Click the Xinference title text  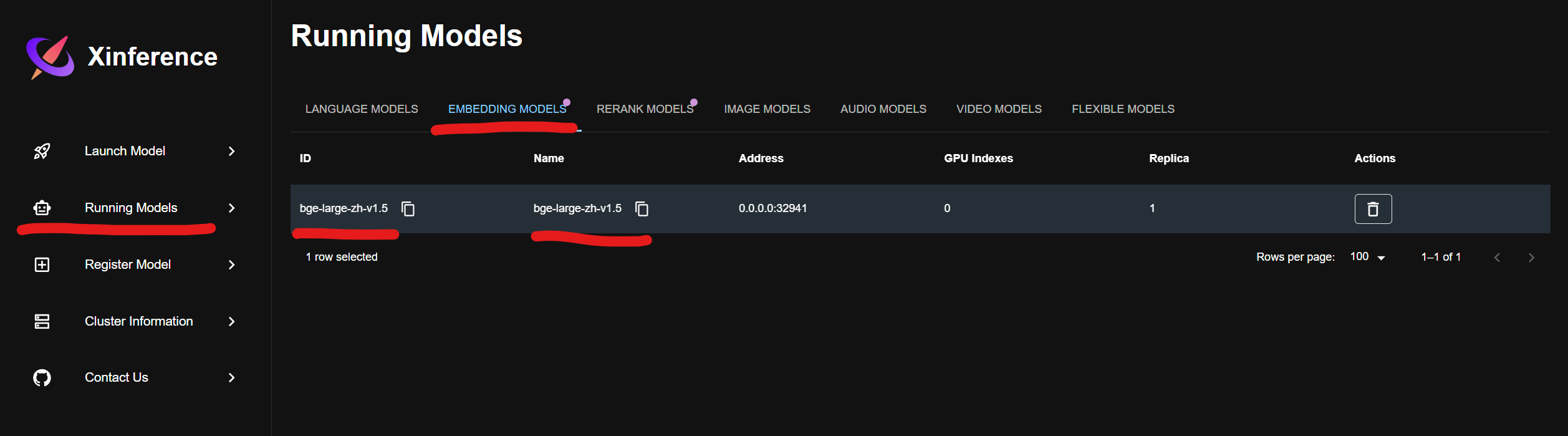tap(153, 57)
